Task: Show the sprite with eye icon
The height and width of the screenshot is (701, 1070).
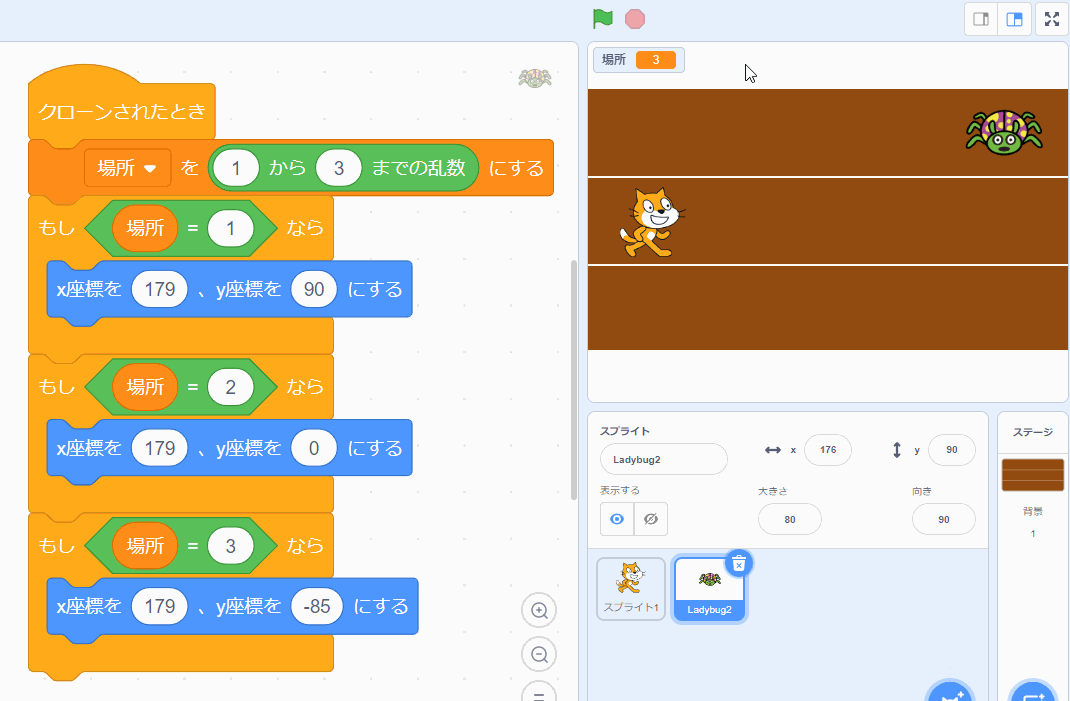Action: click(x=617, y=519)
